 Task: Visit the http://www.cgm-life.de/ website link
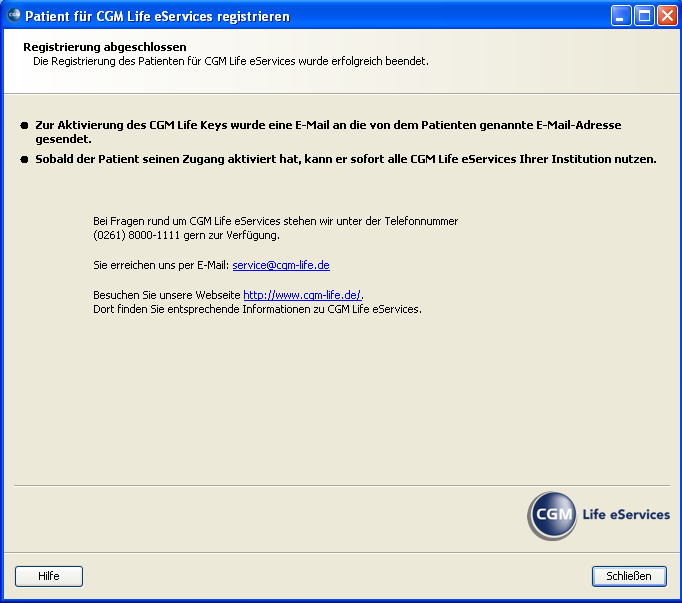(x=302, y=295)
